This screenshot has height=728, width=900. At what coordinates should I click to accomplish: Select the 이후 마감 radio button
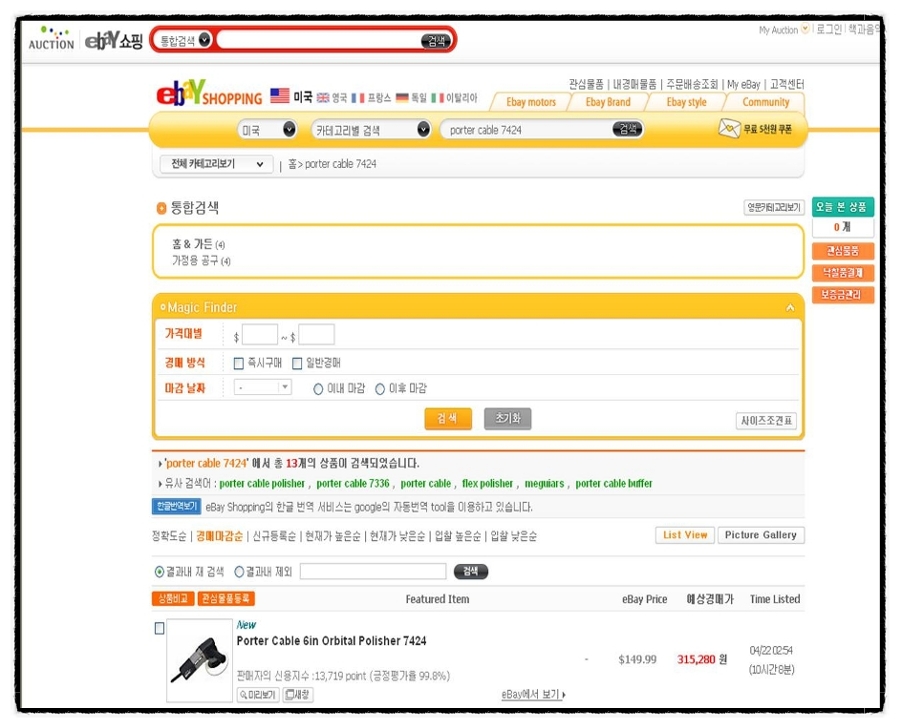[380, 389]
